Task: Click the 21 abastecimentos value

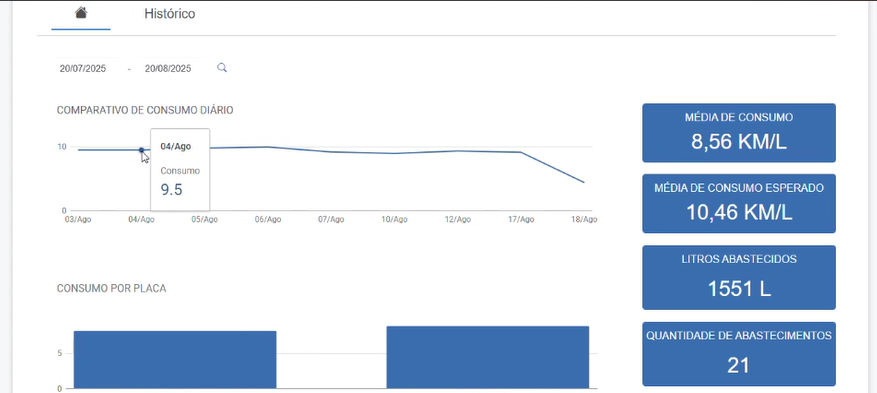Action: (x=738, y=366)
